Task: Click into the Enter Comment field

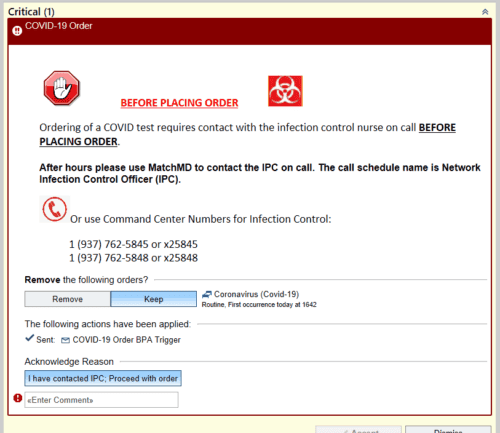Action: click(101, 400)
